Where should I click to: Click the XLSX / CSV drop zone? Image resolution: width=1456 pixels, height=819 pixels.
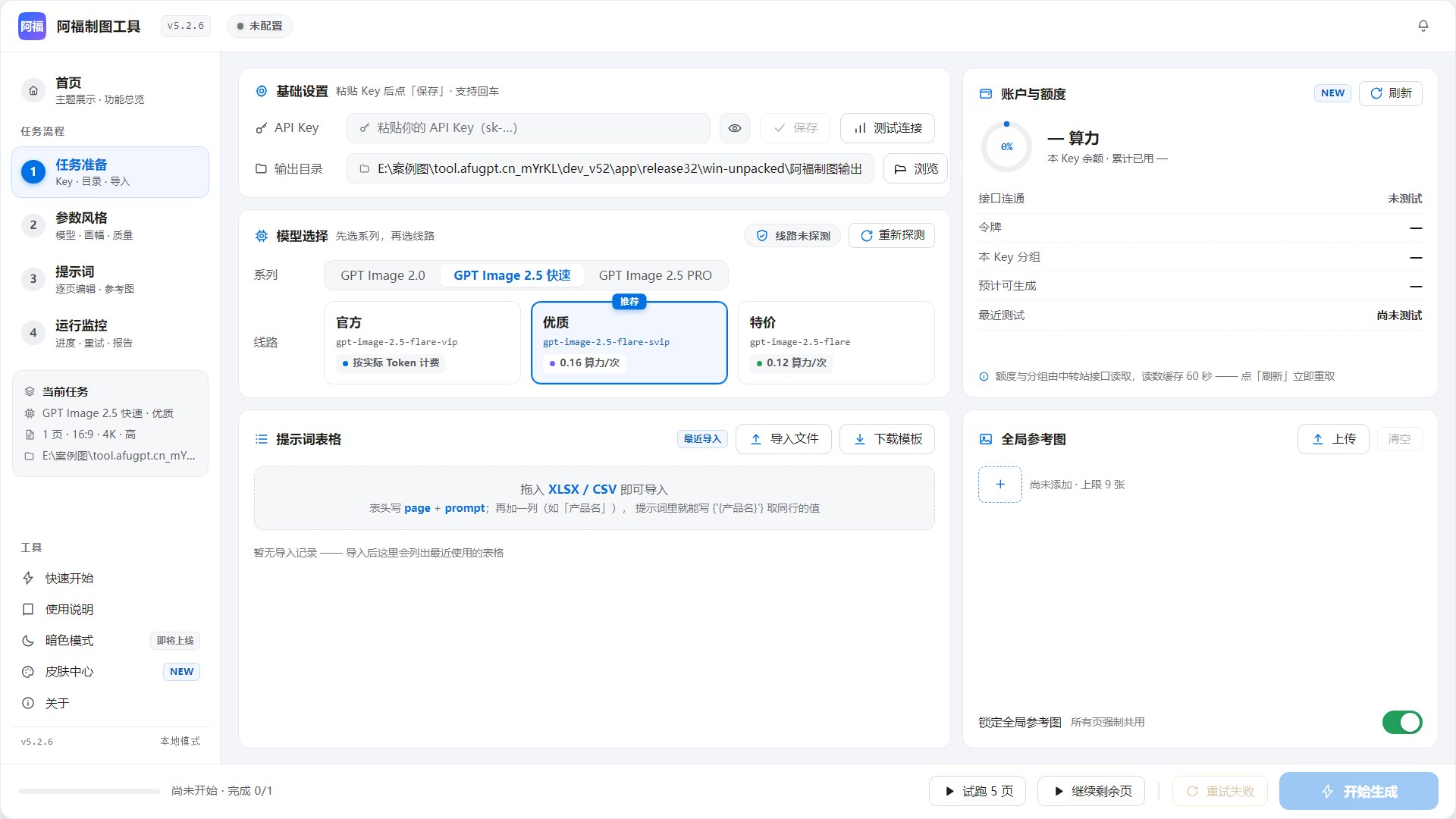click(595, 498)
